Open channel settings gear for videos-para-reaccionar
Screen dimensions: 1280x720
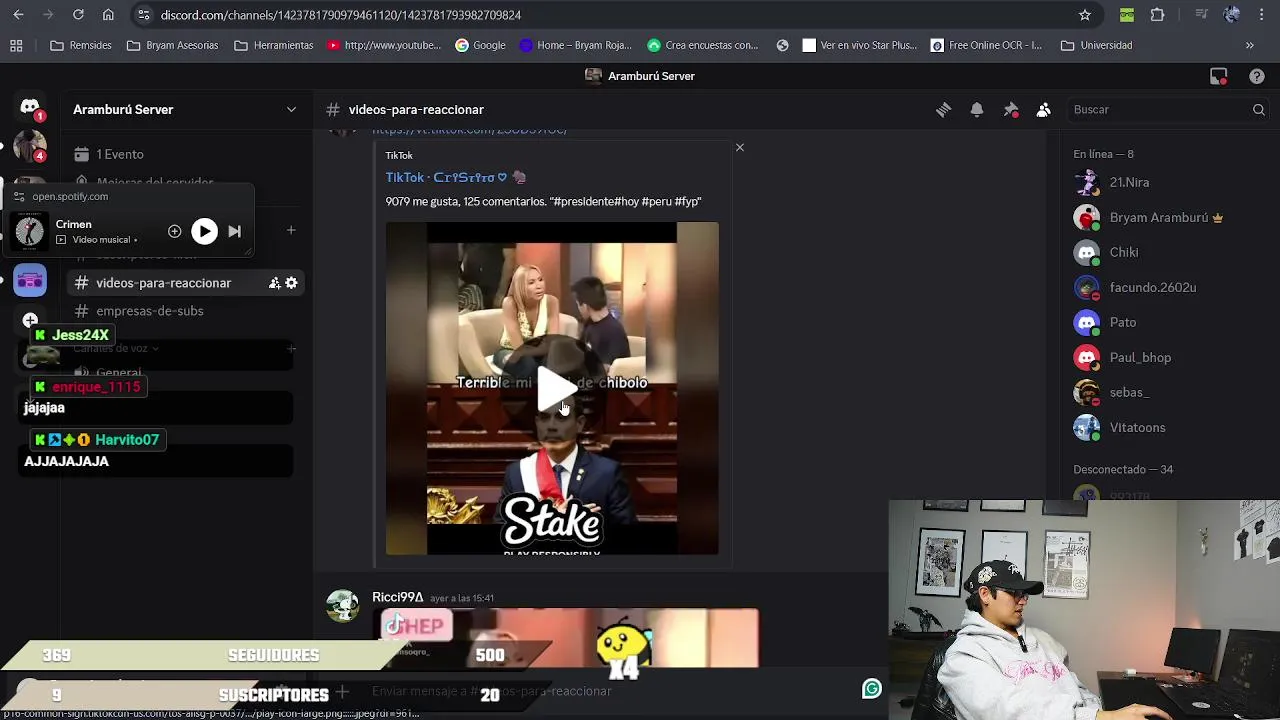(x=291, y=283)
